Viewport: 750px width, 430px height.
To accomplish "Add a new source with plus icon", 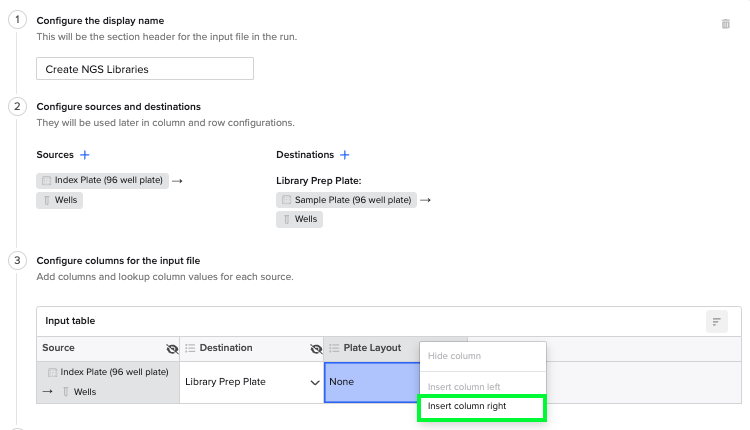I will point(85,155).
